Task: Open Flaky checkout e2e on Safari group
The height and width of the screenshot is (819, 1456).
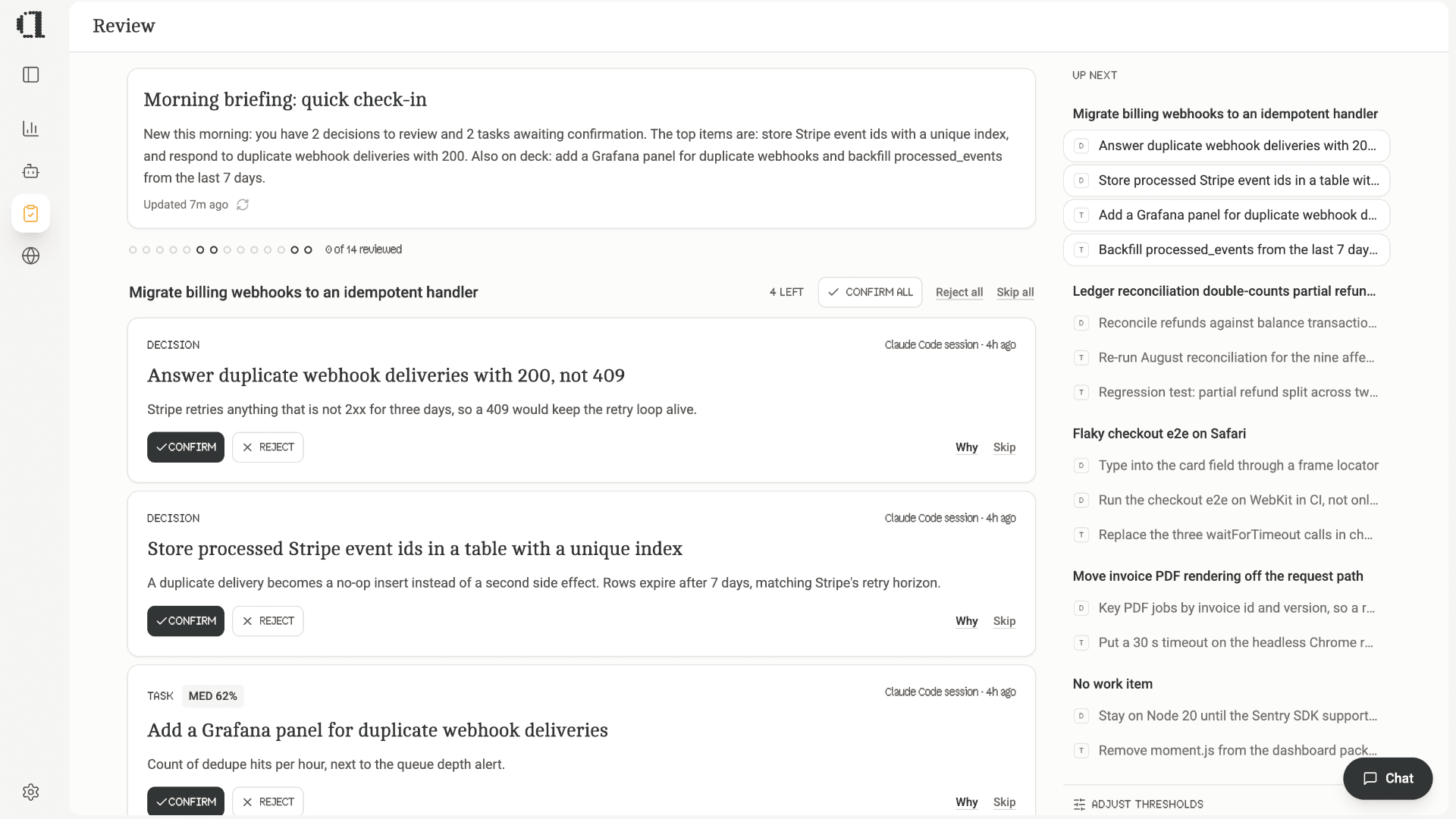Action: click(x=1159, y=434)
